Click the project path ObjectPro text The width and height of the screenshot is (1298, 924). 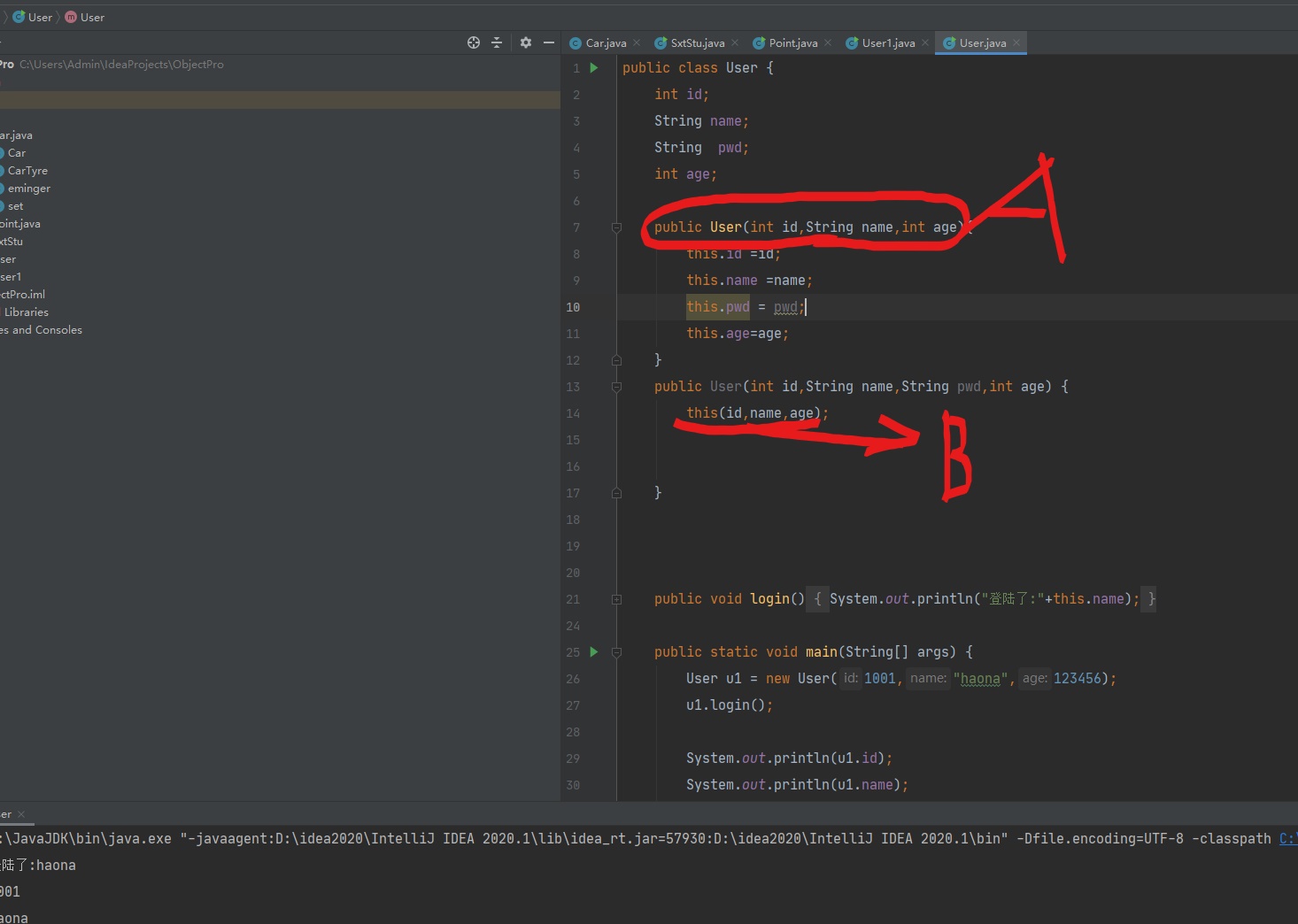(121, 65)
